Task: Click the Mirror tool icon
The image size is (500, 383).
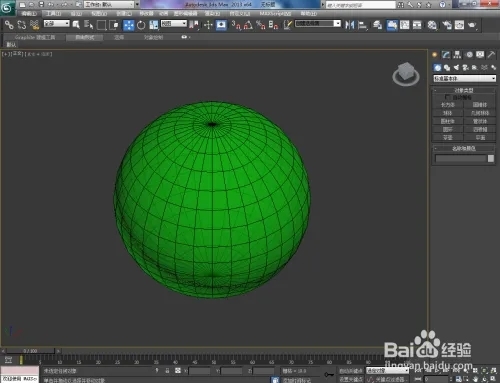Action: point(349,25)
